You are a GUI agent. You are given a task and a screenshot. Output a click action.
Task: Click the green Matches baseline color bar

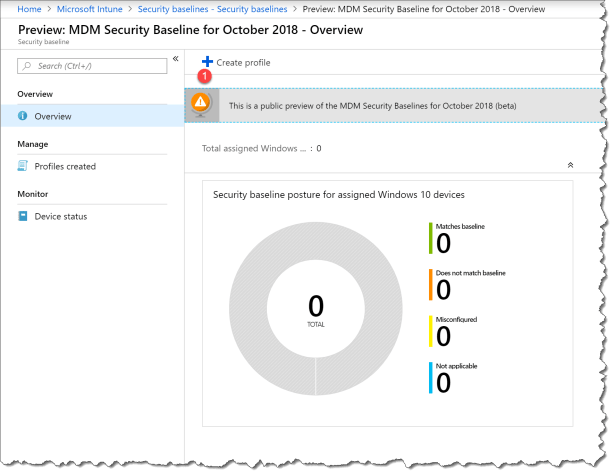tap(431, 238)
